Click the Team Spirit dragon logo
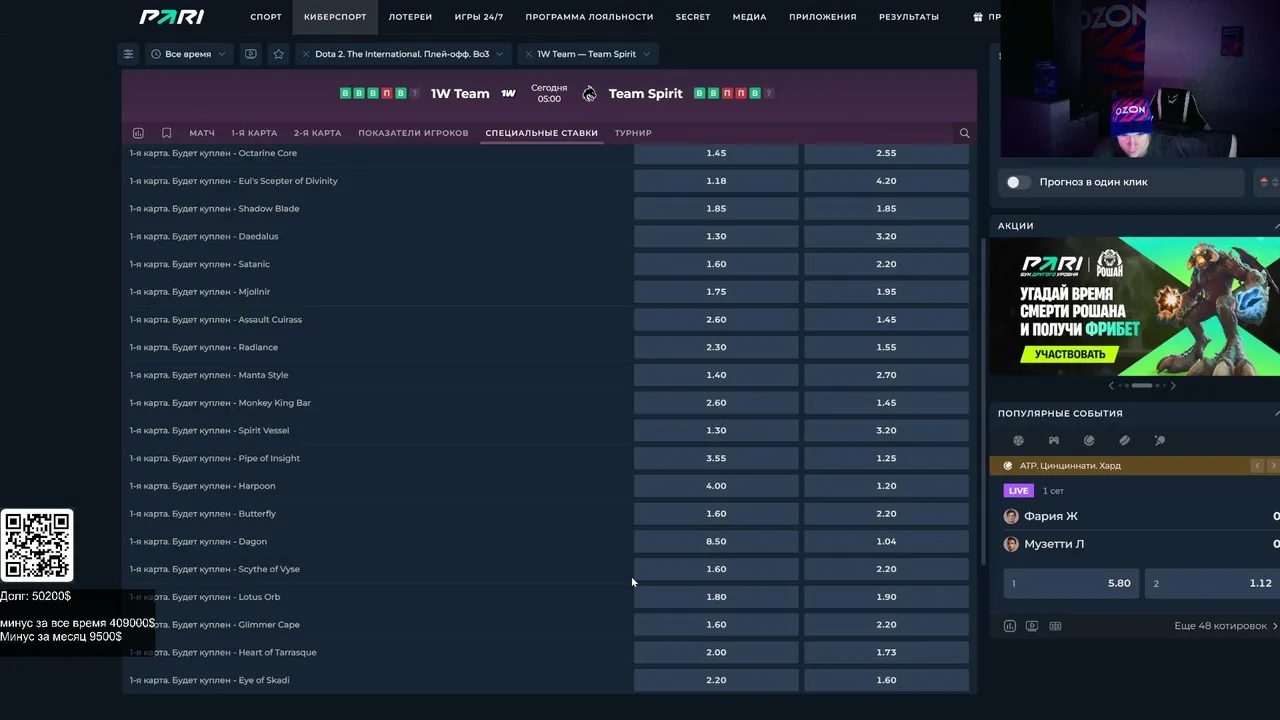Viewport: 1280px width, 720px height. [589, 94]
